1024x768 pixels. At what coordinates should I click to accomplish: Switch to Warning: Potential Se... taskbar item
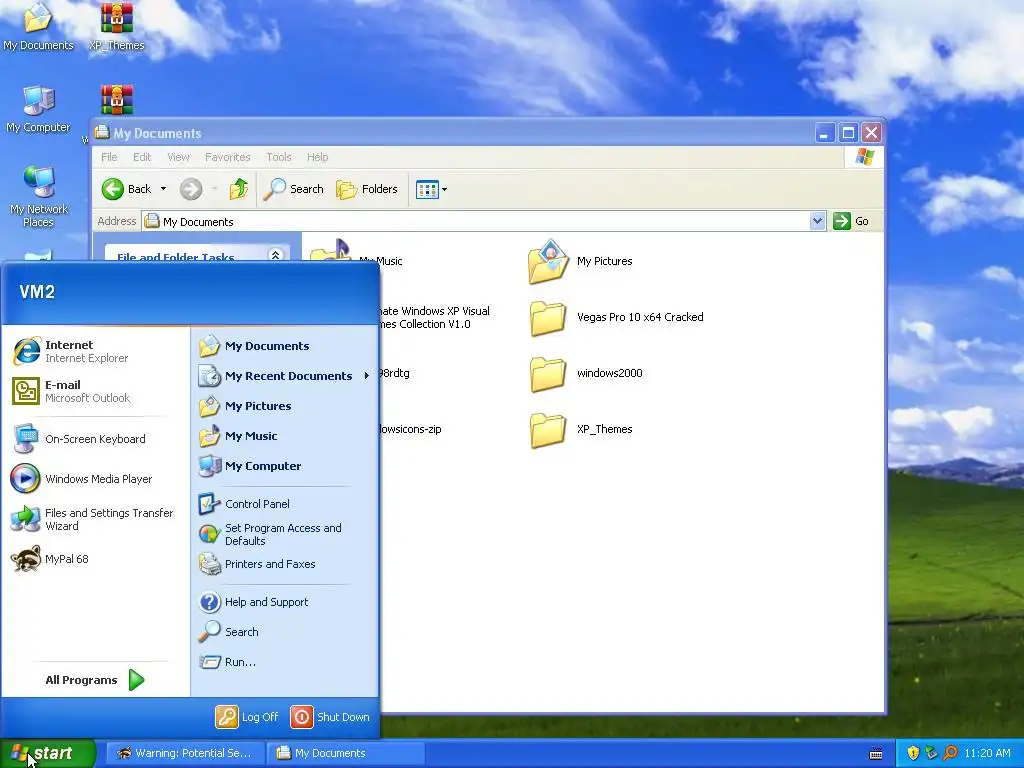pos(185,753)
